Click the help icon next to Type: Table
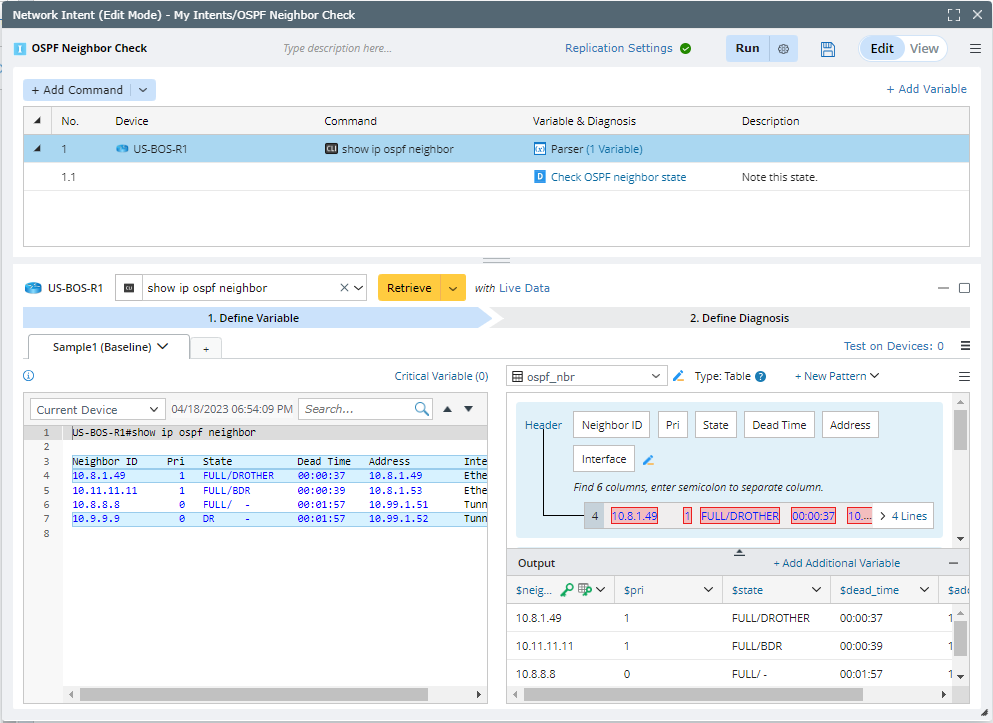Viewport: 993px width, 723px height. pyautogui.click(x=760, y=377)
